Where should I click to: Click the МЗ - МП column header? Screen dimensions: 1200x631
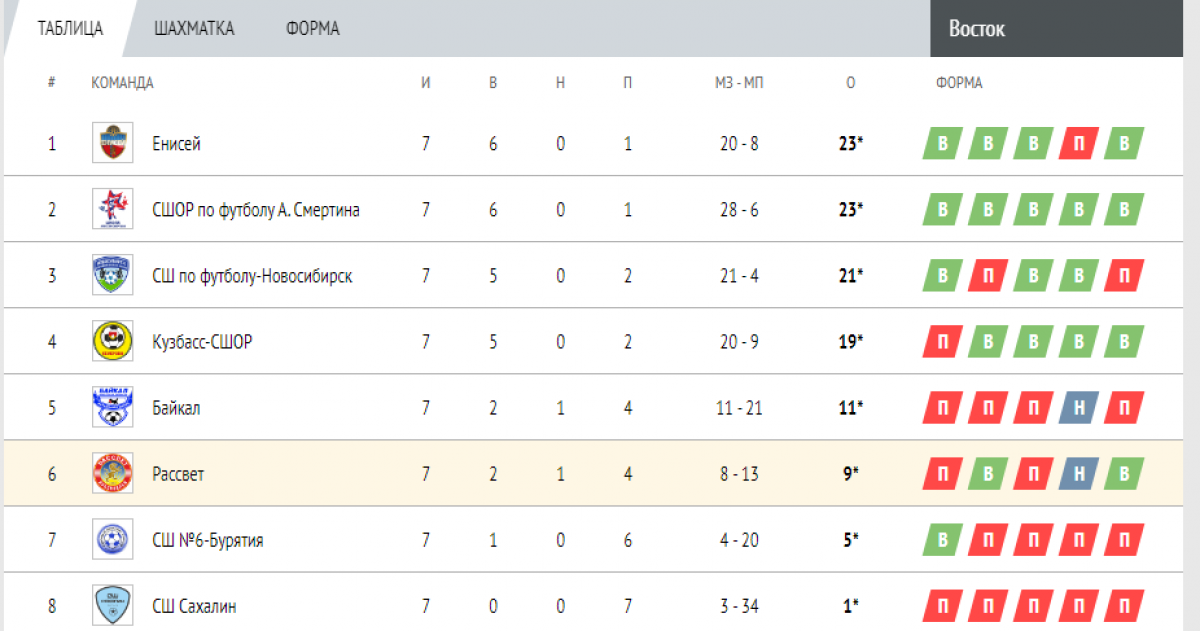[x=739, y=83]
